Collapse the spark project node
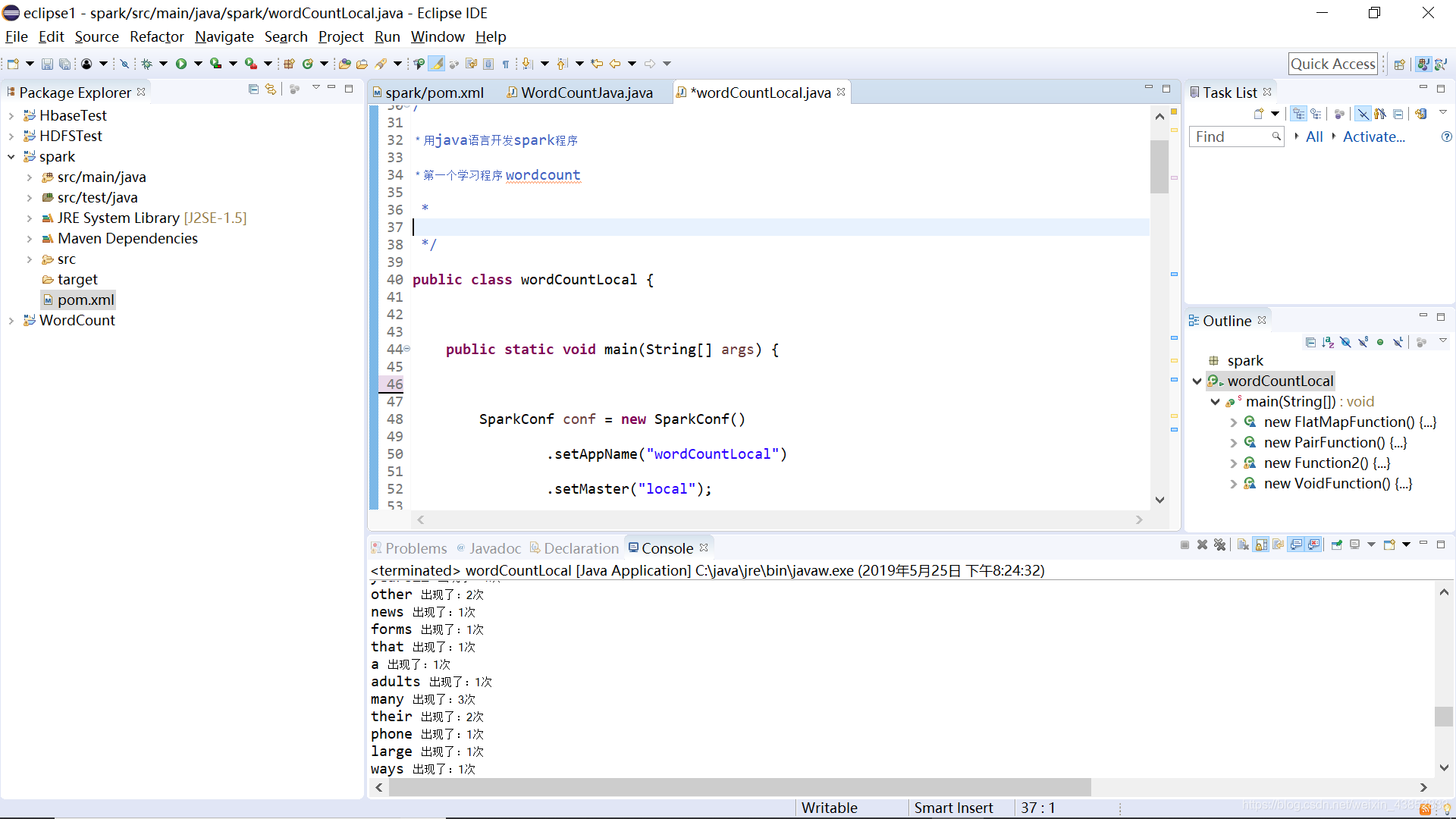 point(11,157)
